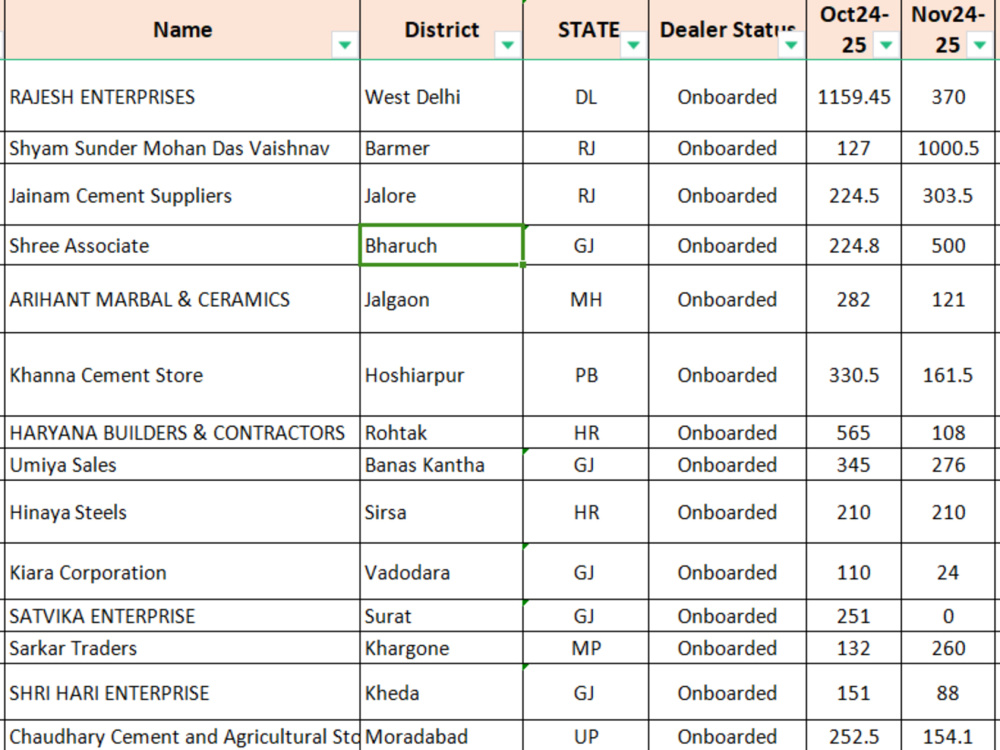Select the 88 value cell
The width and height of the screenshot is (1000, 750).
(948, 692)
